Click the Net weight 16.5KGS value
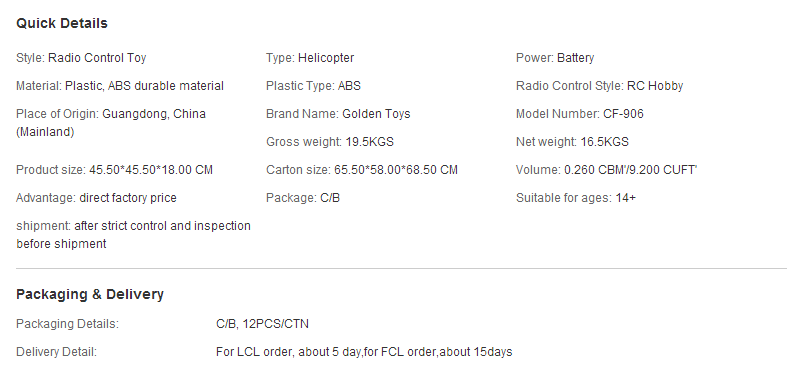Viewport: 787px width, 378px height. tap(604, 142)
